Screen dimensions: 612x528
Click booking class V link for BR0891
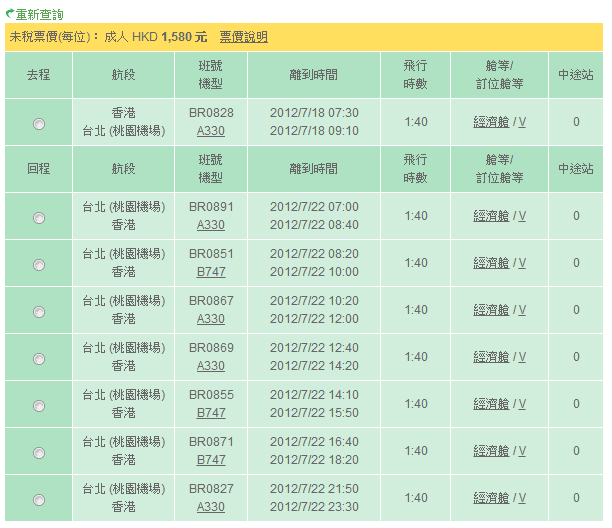[522, 216]
